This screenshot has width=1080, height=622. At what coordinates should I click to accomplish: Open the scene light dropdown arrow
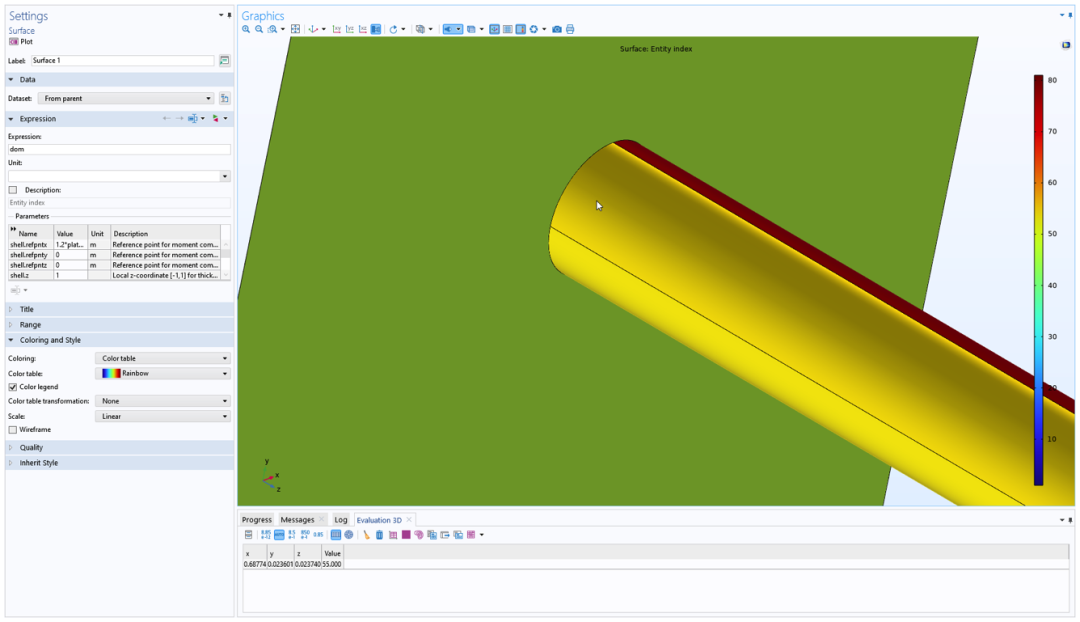(459, 29)
